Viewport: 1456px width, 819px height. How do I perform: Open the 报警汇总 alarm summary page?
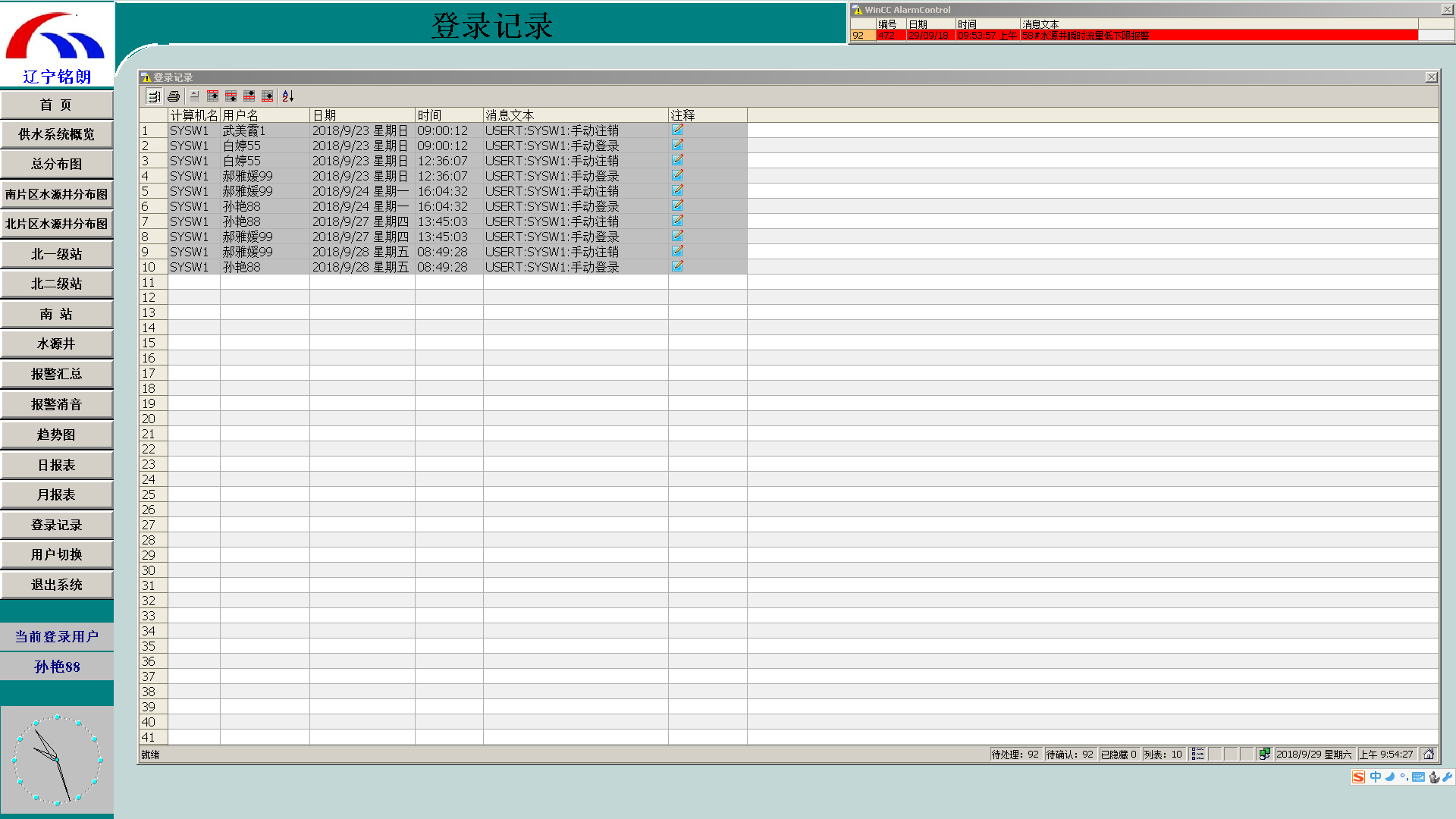click(x=57, y=374)
